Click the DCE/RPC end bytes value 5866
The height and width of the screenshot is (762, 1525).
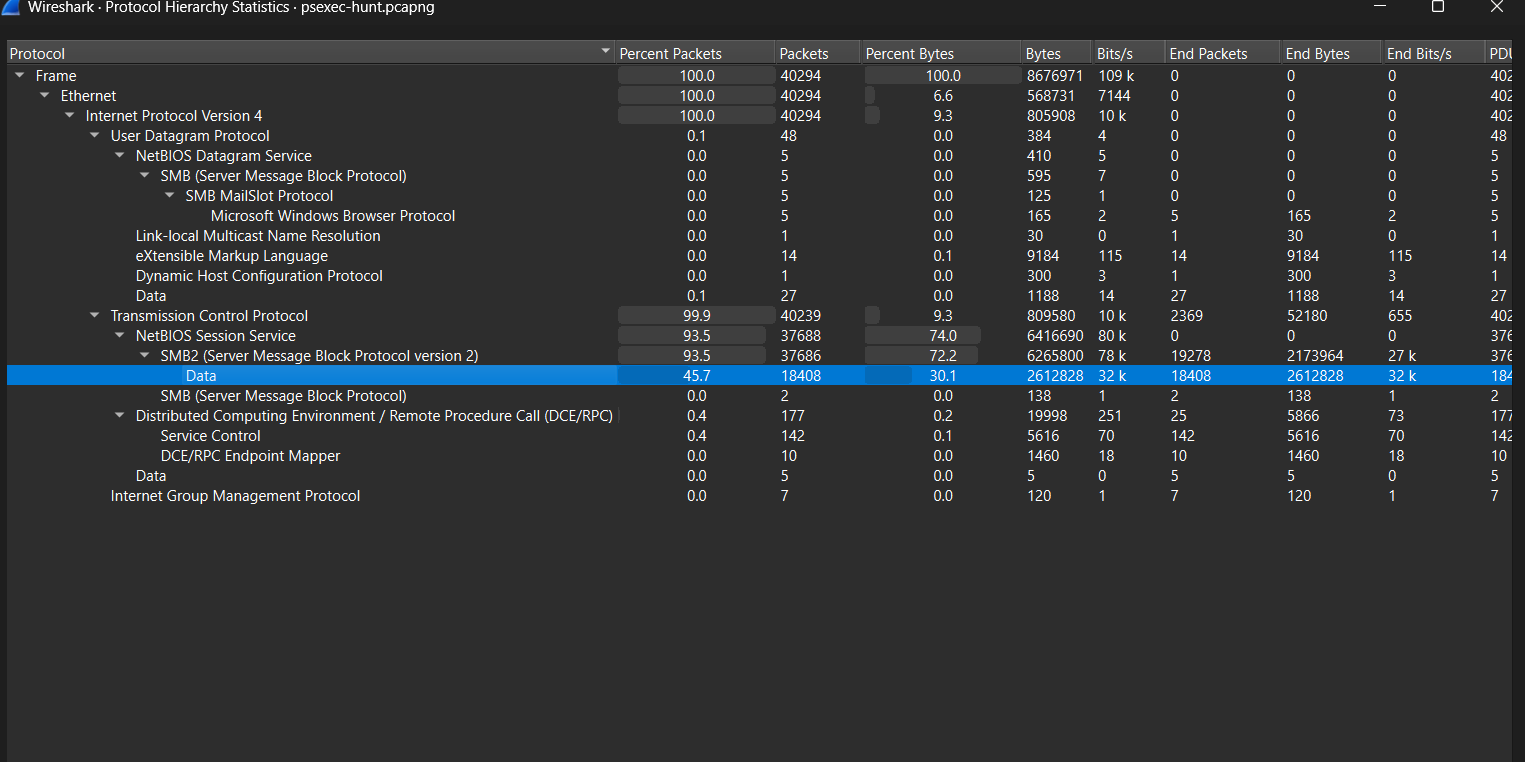[x=1302, y=416]
